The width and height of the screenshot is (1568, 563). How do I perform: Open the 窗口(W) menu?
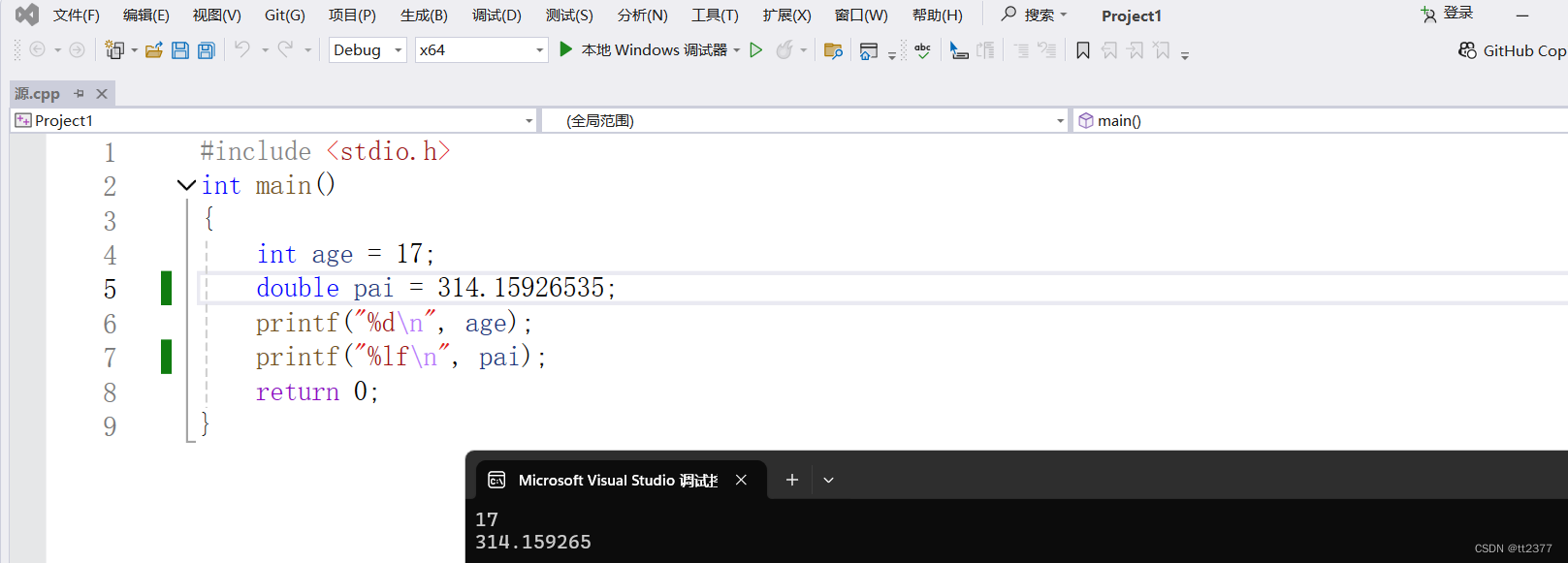(861, 15)
